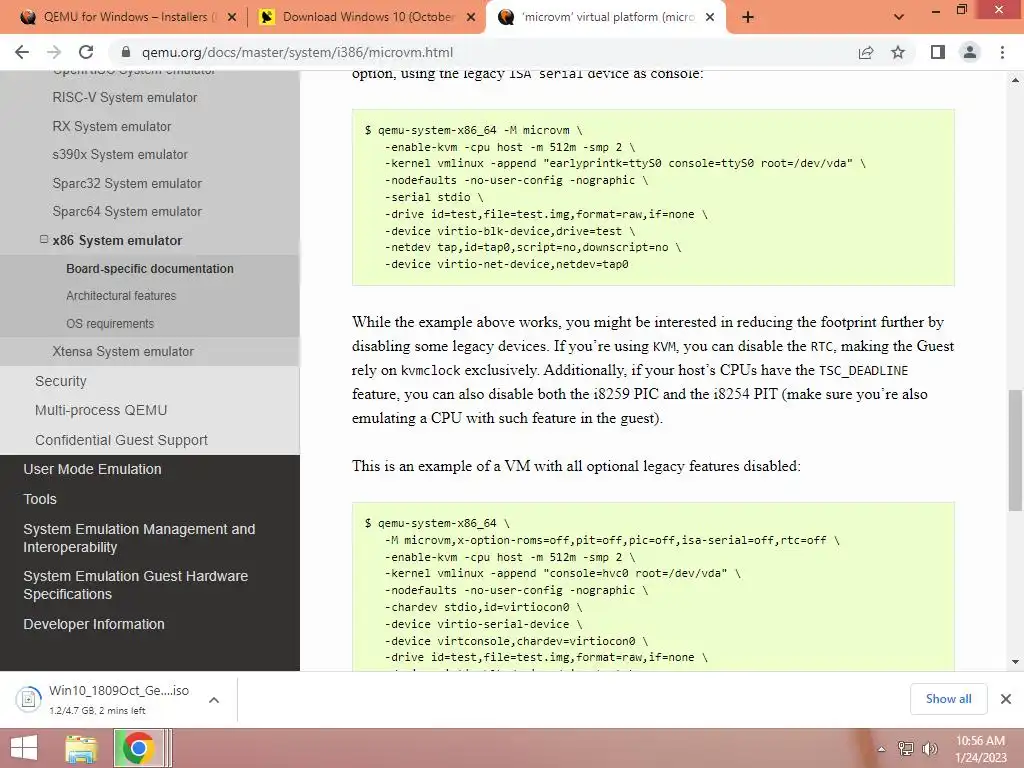Open the Chrome side panel

(x=938, y=52)
